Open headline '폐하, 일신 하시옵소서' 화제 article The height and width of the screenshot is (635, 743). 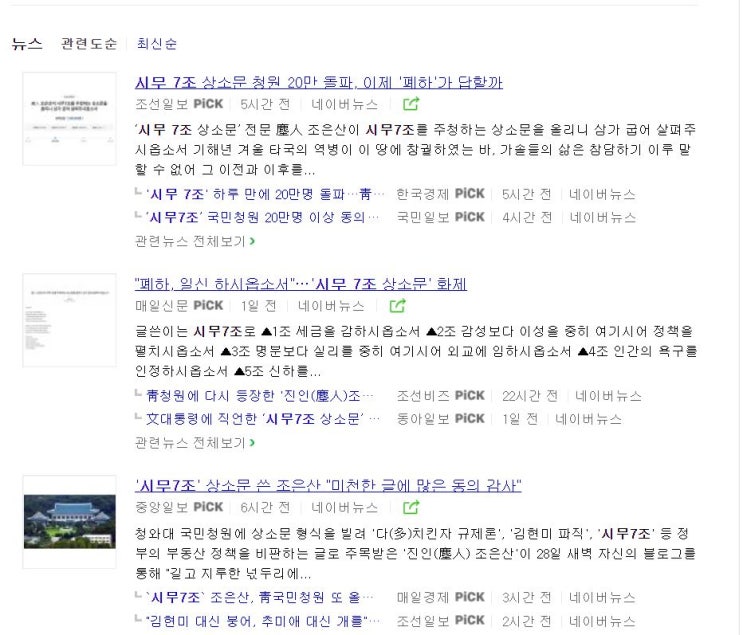coord(301,284)
